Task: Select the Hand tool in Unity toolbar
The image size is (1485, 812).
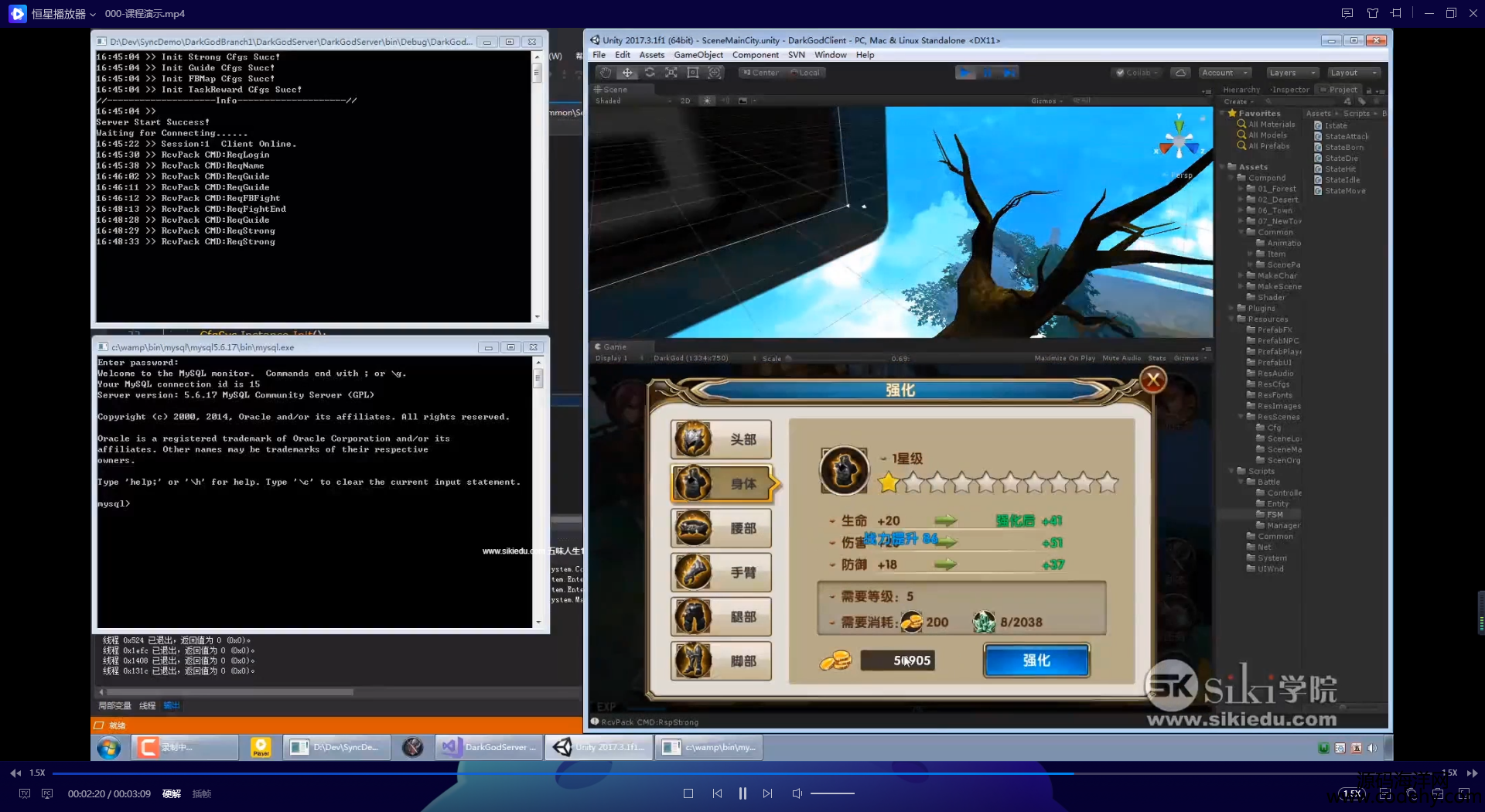Action: click(x=606, y=73)
